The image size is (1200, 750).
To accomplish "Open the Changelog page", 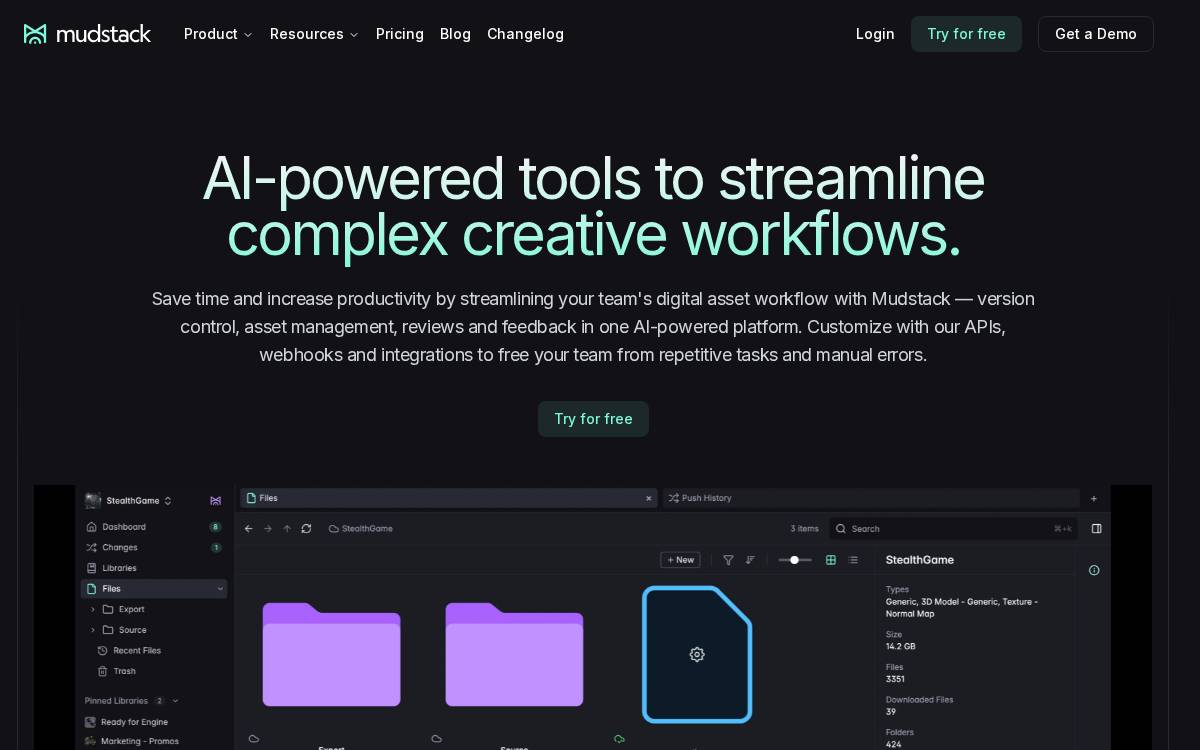I will click(525, 34).
